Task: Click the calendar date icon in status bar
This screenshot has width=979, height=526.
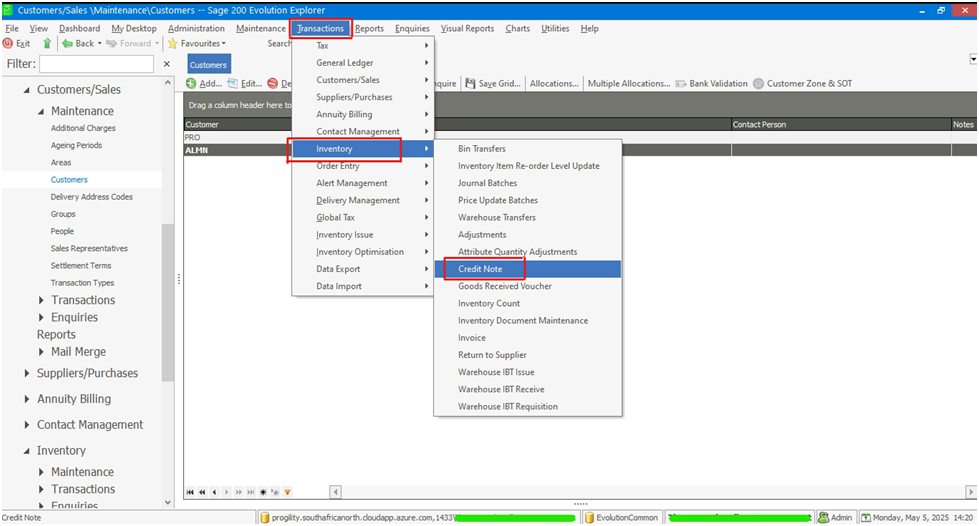Action: tap(866, 518)
